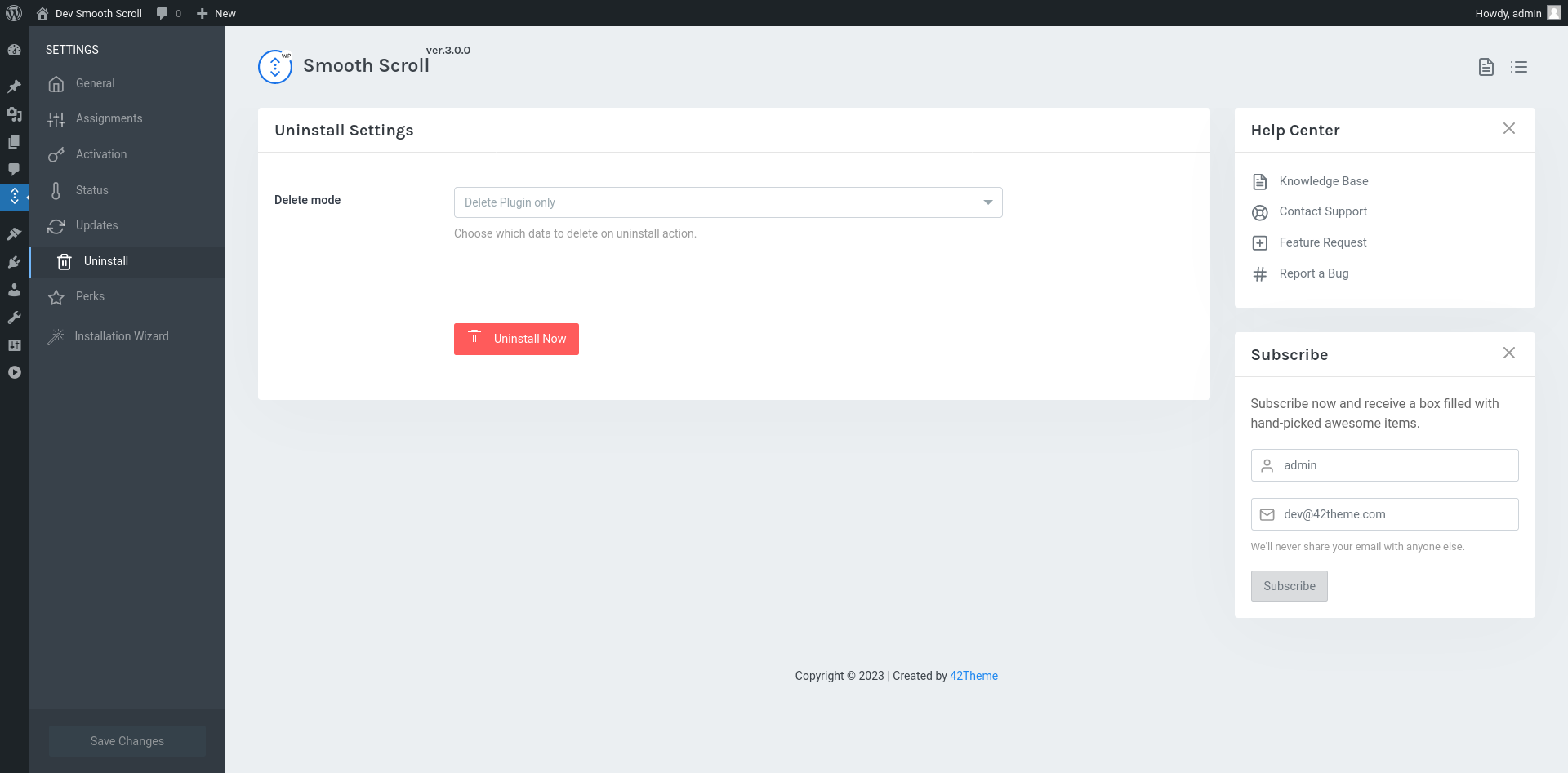
Task: Click the changelog list icon top right
Action: 1519,67
